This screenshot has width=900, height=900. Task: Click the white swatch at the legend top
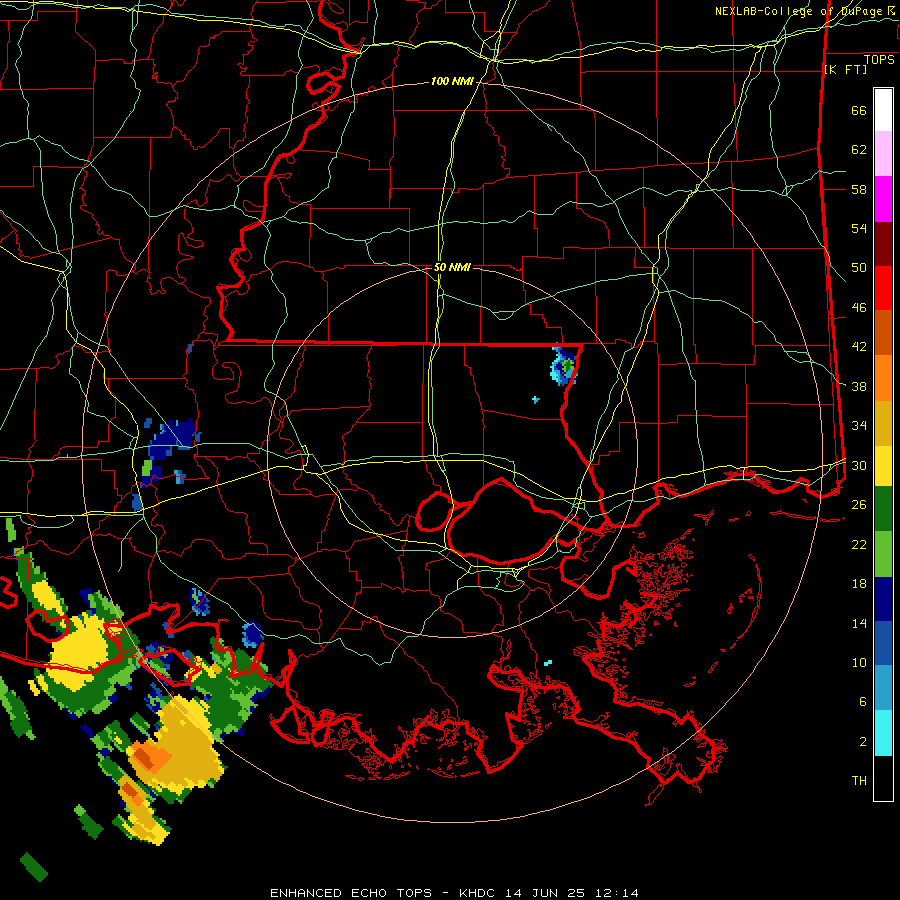[x=883, y=110]
